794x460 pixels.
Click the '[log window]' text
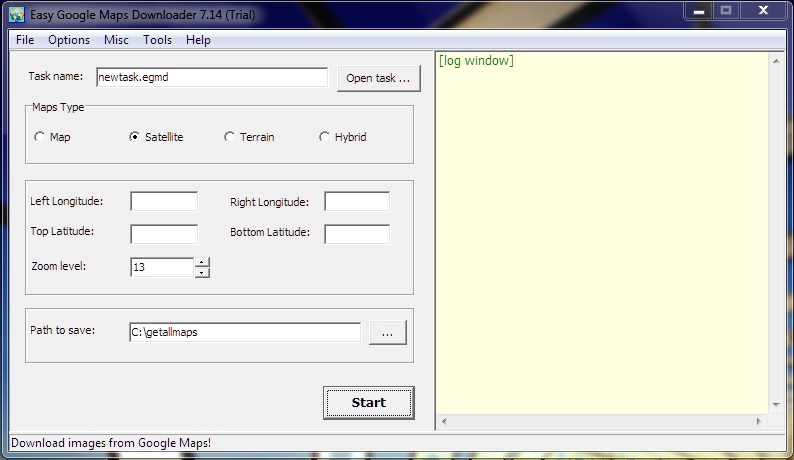tap(476, 61)
